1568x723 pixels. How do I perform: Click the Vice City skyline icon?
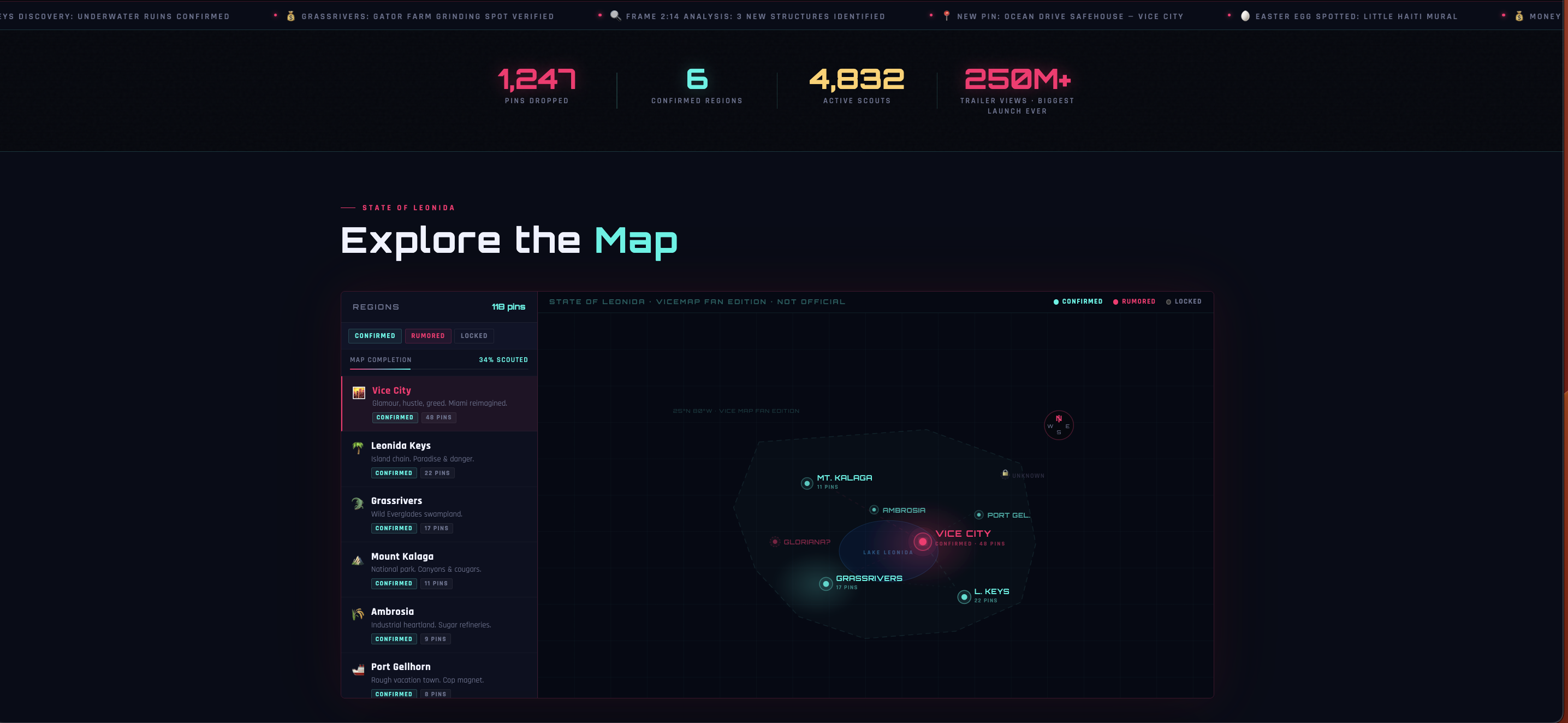(x=359, y=393)
